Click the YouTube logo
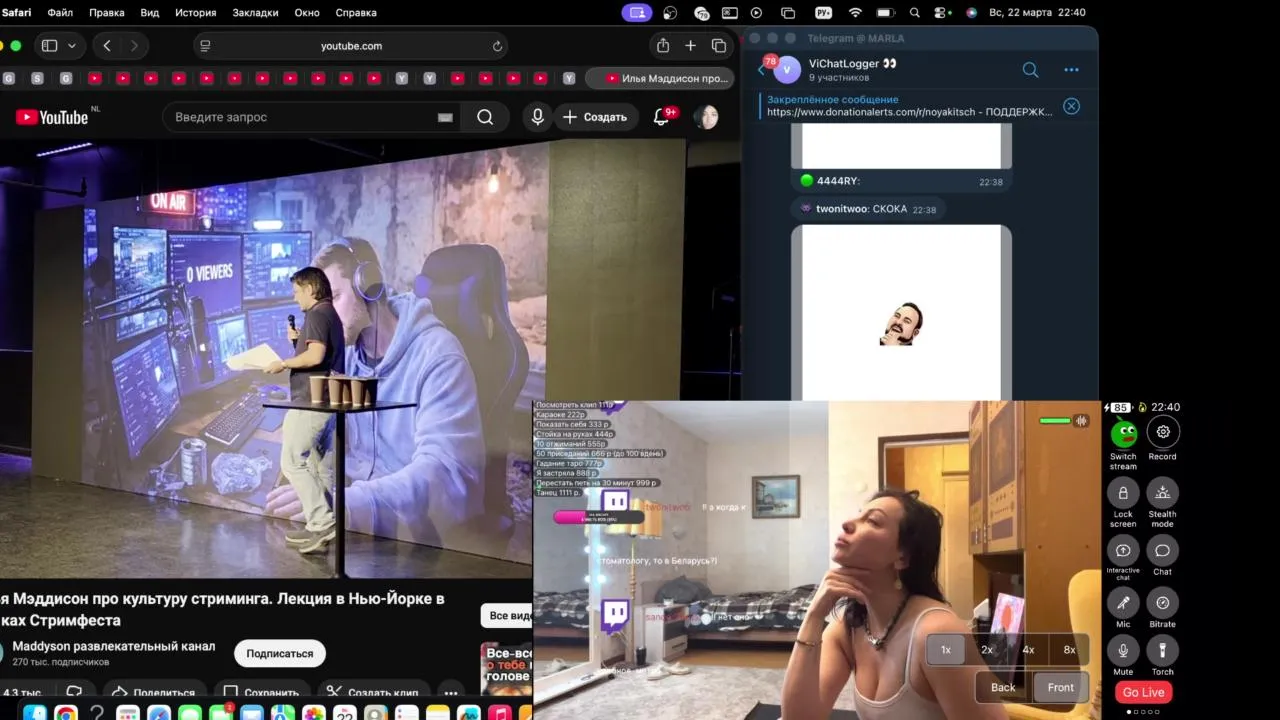This screenshot has height=720, width=1280. click(x=52, y=117)
